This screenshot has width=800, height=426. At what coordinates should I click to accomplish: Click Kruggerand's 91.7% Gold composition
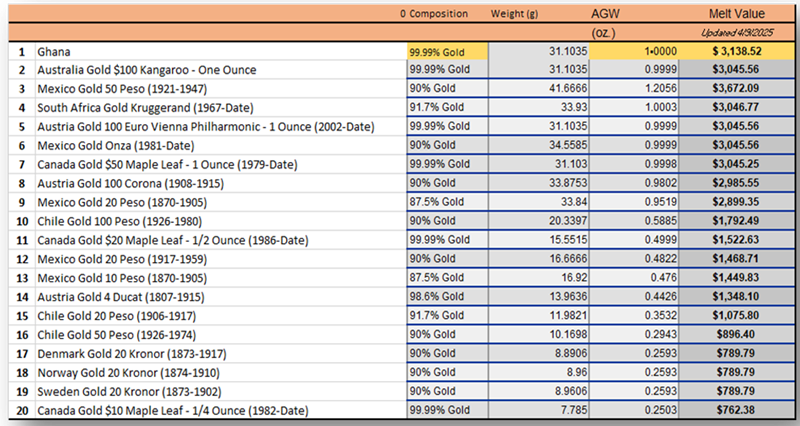click(447, 107)
